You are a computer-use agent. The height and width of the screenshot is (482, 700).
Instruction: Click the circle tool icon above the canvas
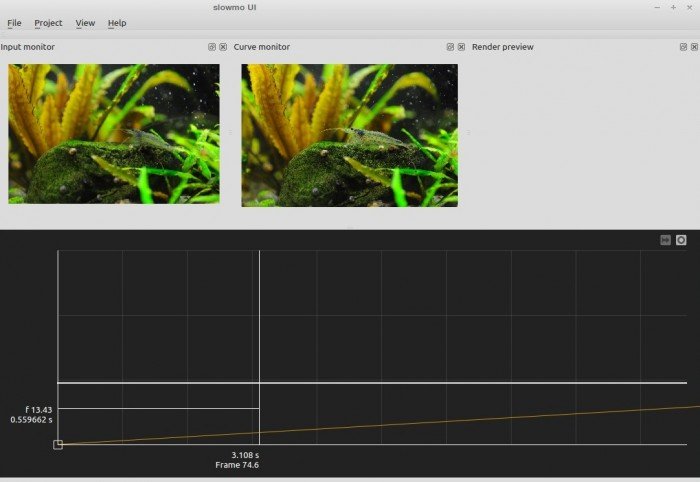pos(681,240)
